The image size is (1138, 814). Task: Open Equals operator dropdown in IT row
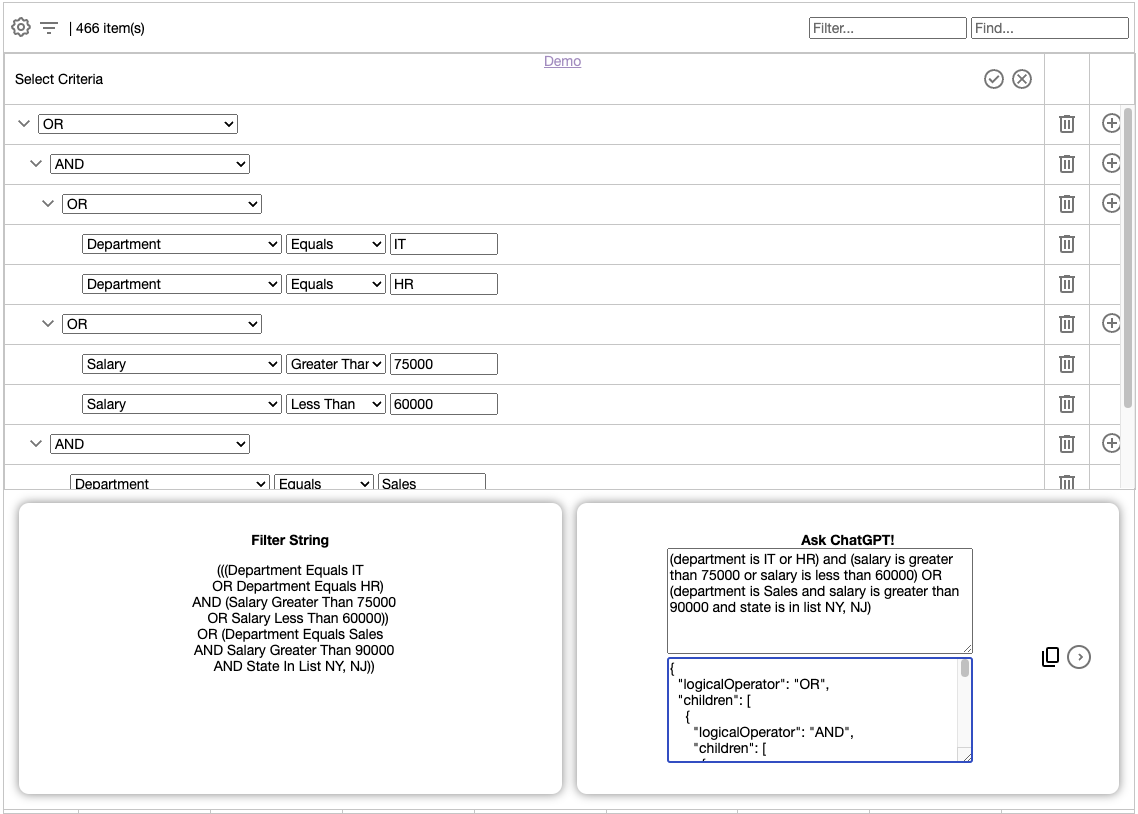(x=335, y=244)
